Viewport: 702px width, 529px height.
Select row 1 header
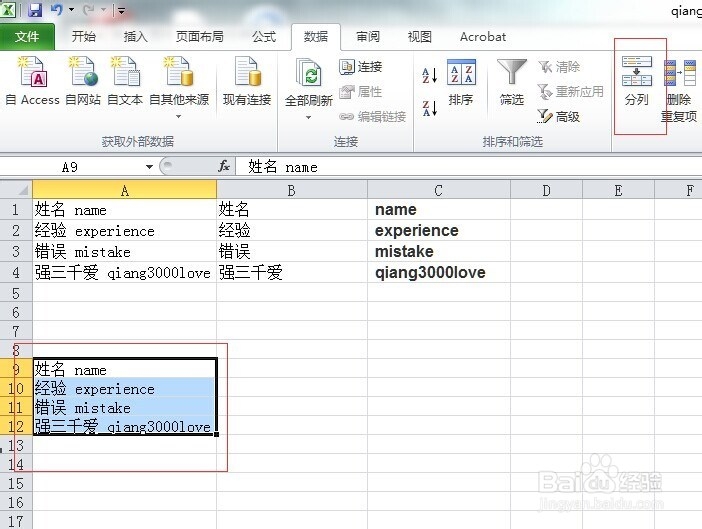[x=16, y=209]
